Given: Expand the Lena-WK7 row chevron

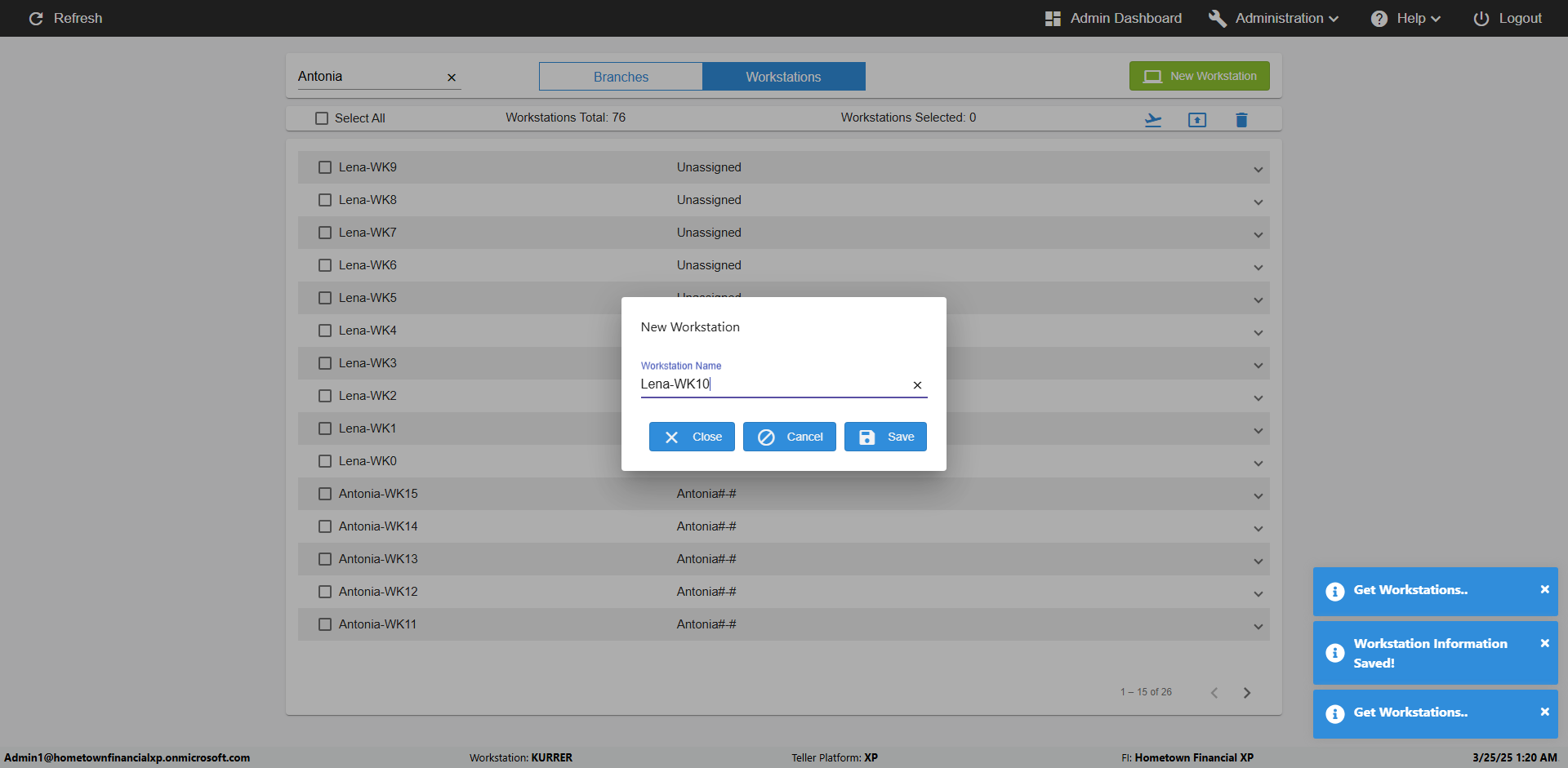Looking at the screenshot, I should pos(1258,235).
